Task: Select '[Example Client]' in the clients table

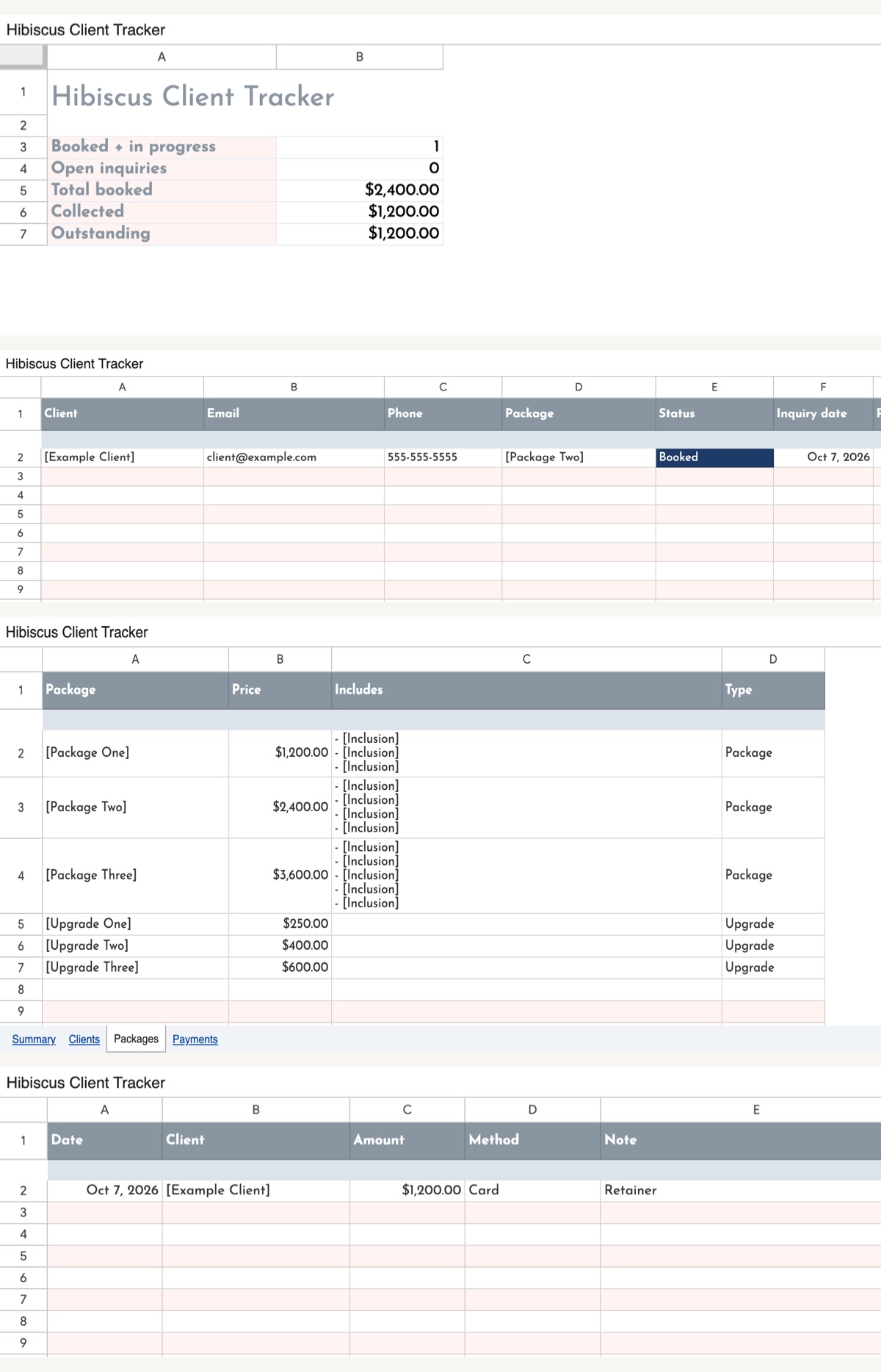Action: (122, 457)
